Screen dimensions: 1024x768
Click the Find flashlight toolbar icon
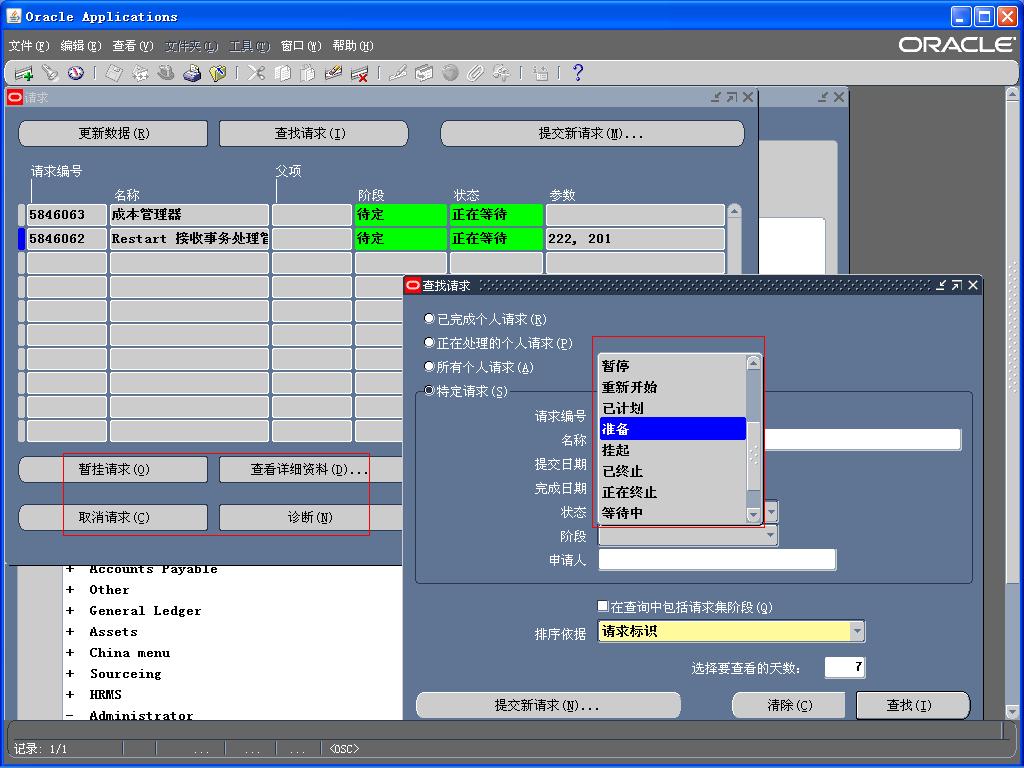pos(50,73)
